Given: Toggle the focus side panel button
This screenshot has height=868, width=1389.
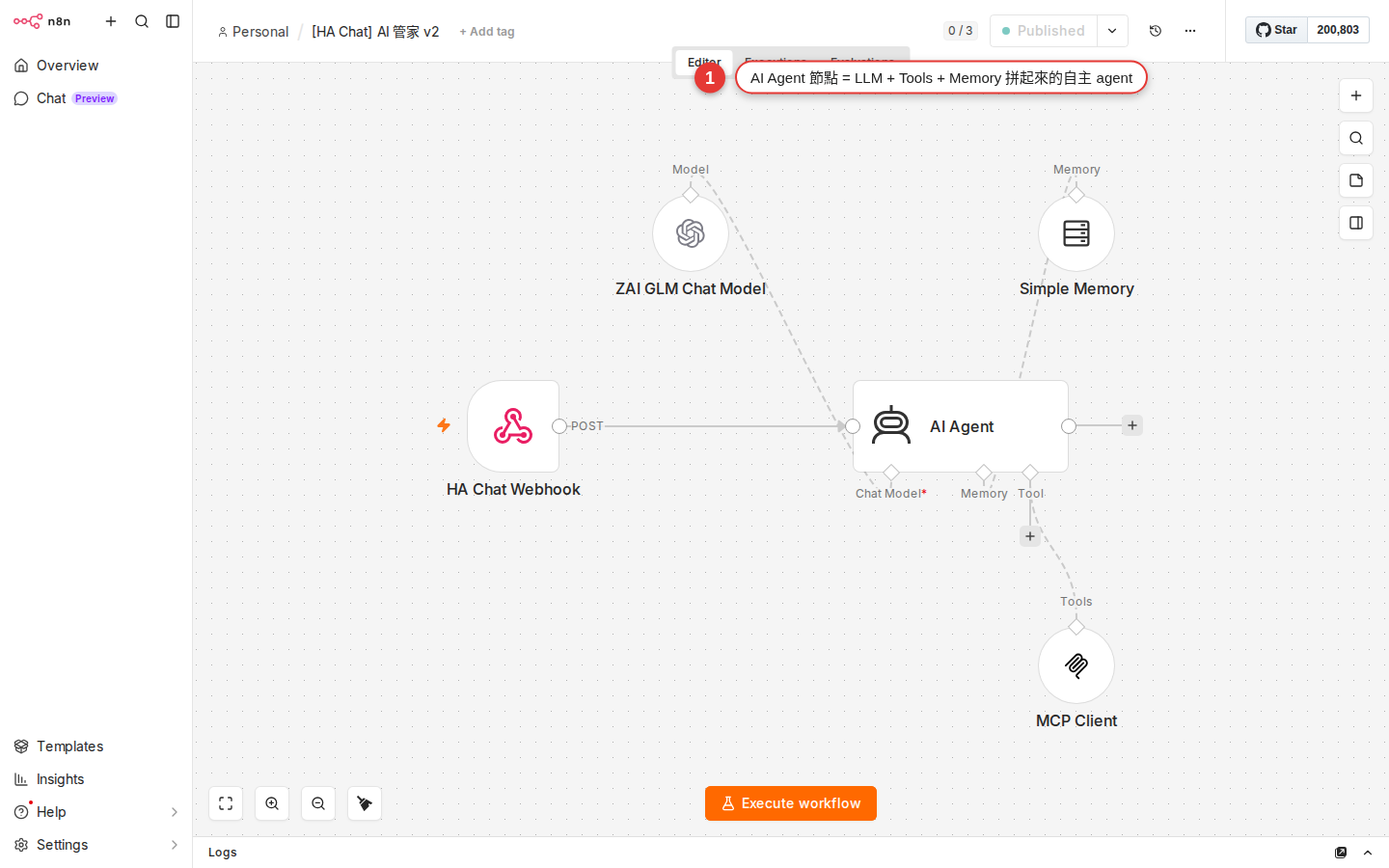Looking at the screenshot, I should (1356, 223).
